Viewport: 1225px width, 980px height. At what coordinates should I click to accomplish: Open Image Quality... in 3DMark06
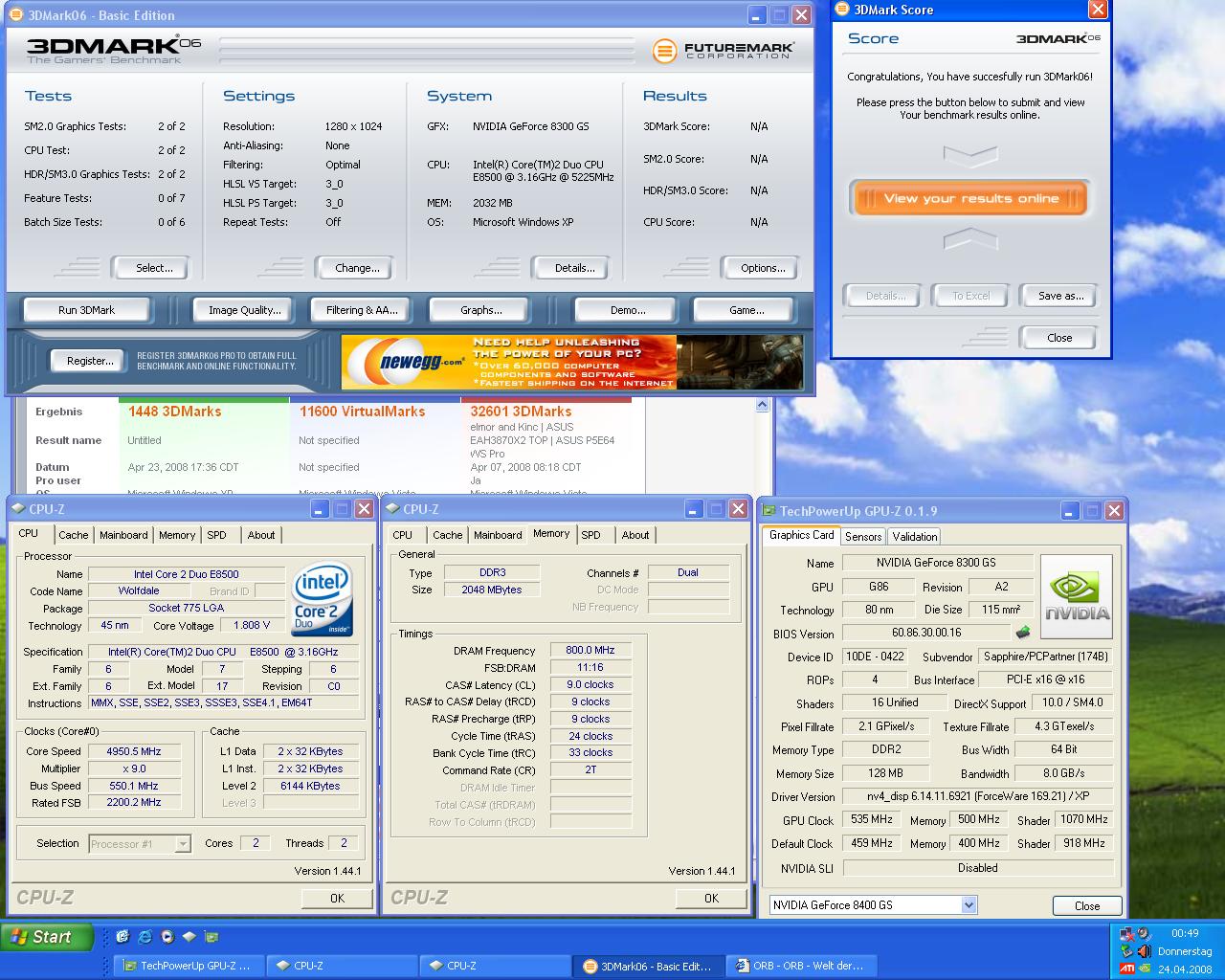(x=245, y=310)
